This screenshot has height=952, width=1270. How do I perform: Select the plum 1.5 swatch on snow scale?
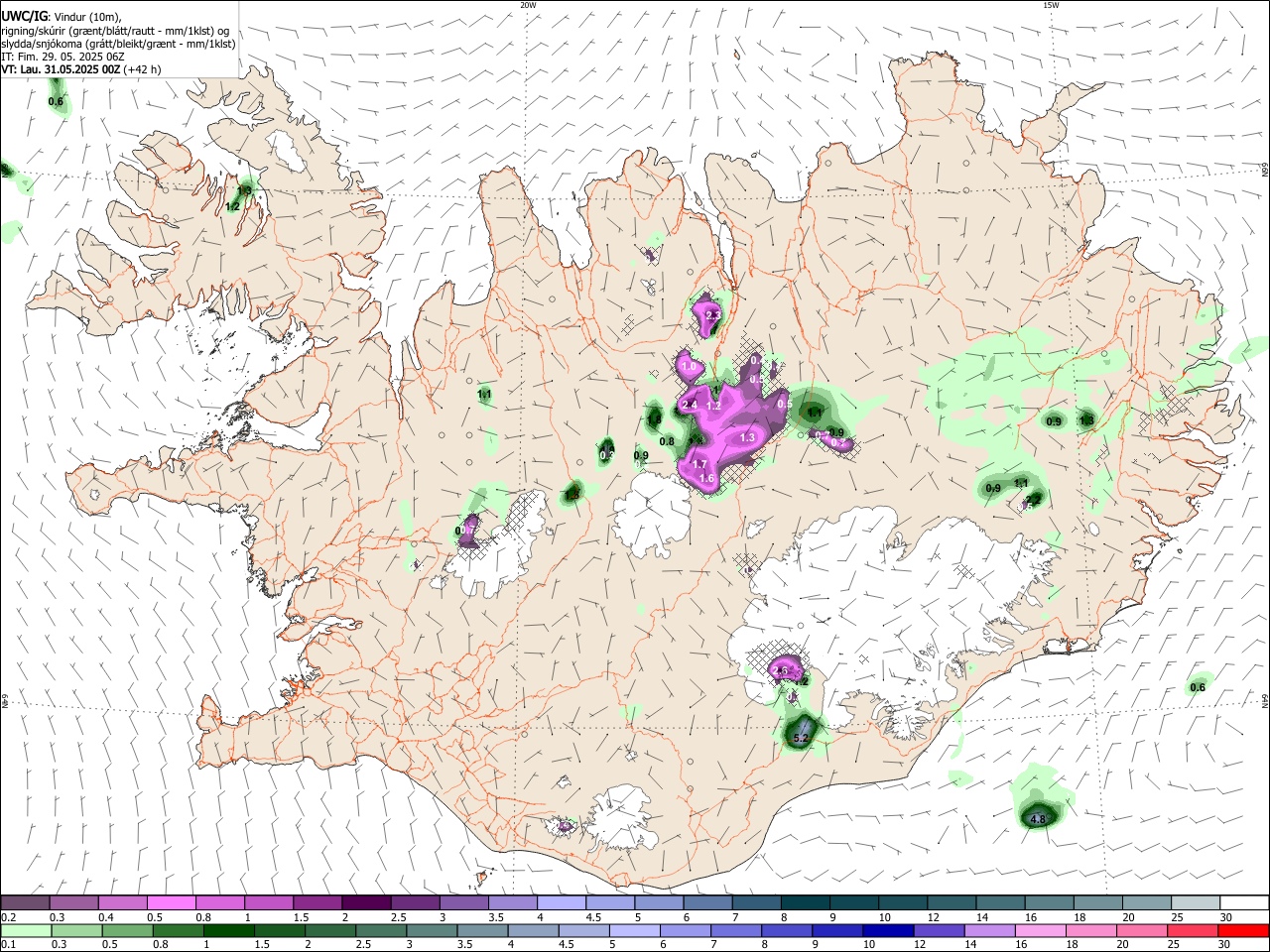pyautogui.click(x=317, y=903)
